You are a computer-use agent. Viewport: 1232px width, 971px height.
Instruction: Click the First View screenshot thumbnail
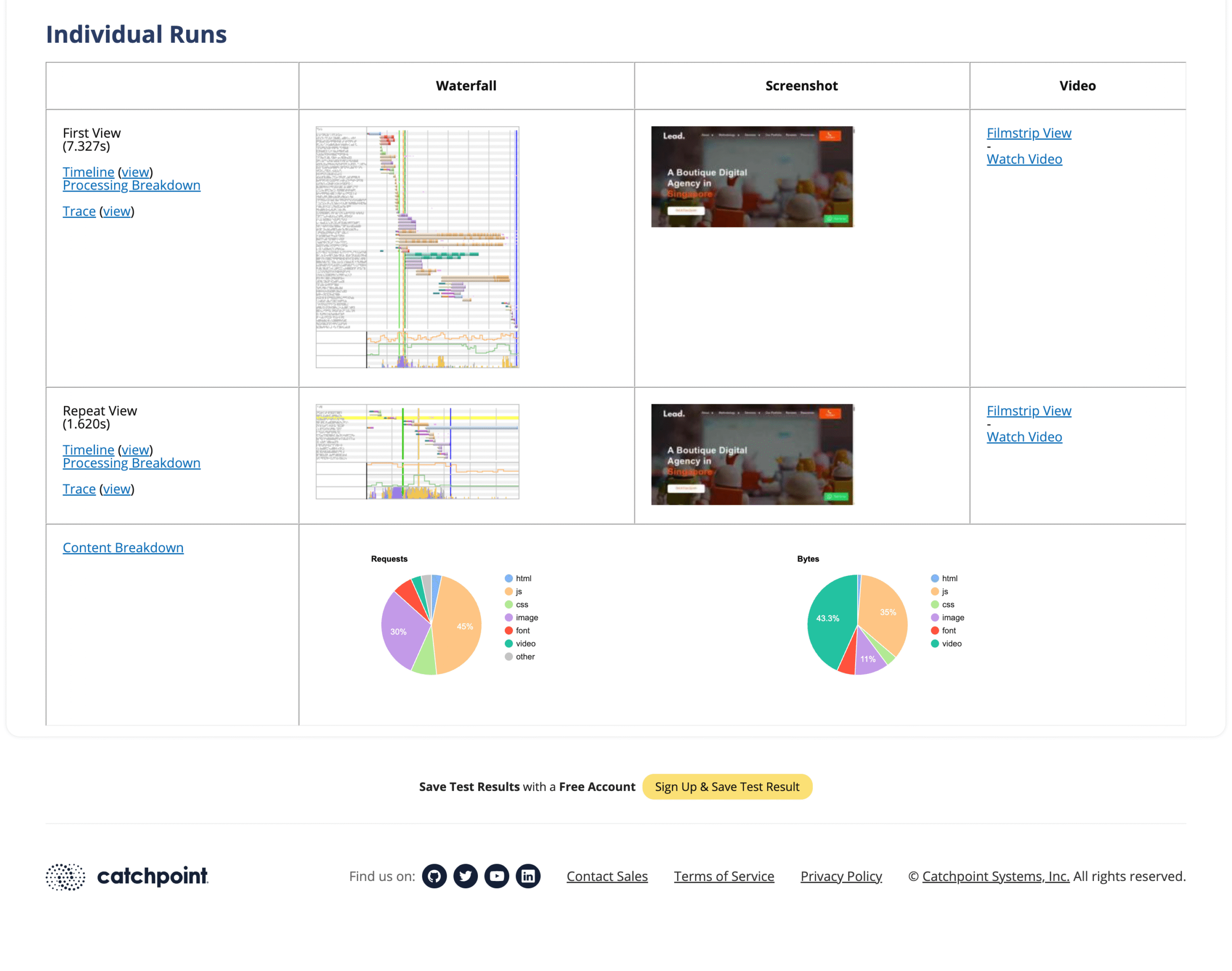coord(752,177)
